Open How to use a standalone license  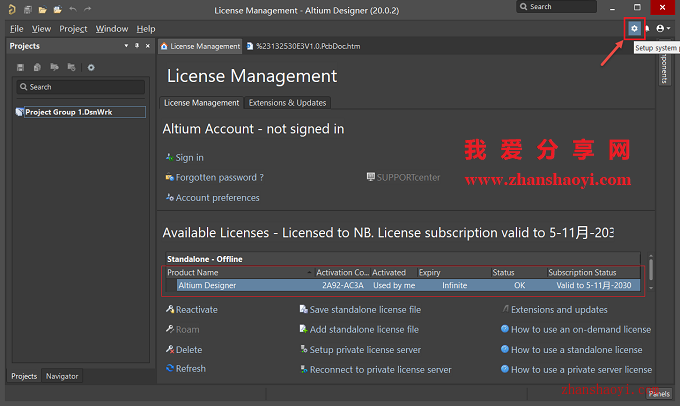[x=572, y=350]
